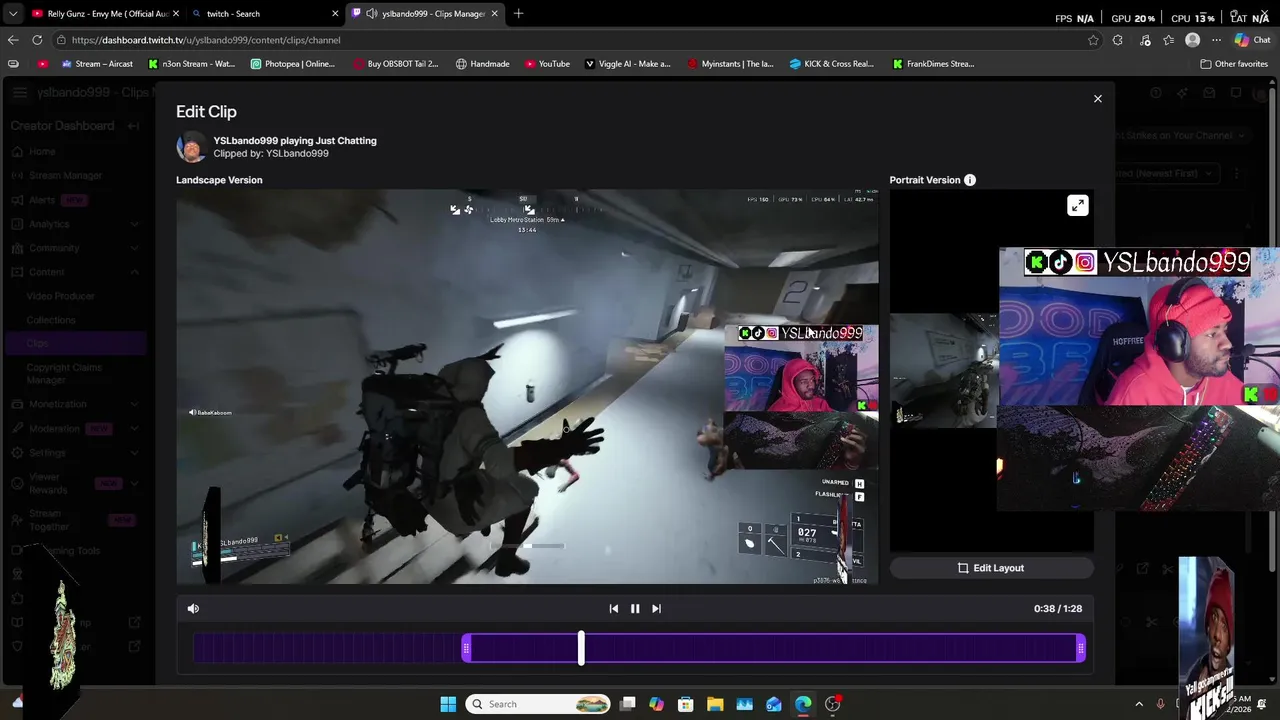Open the KICK & Cross Real bookmark
The height and width of the screenshot is (720, 1280).
[x=831, y=64]
